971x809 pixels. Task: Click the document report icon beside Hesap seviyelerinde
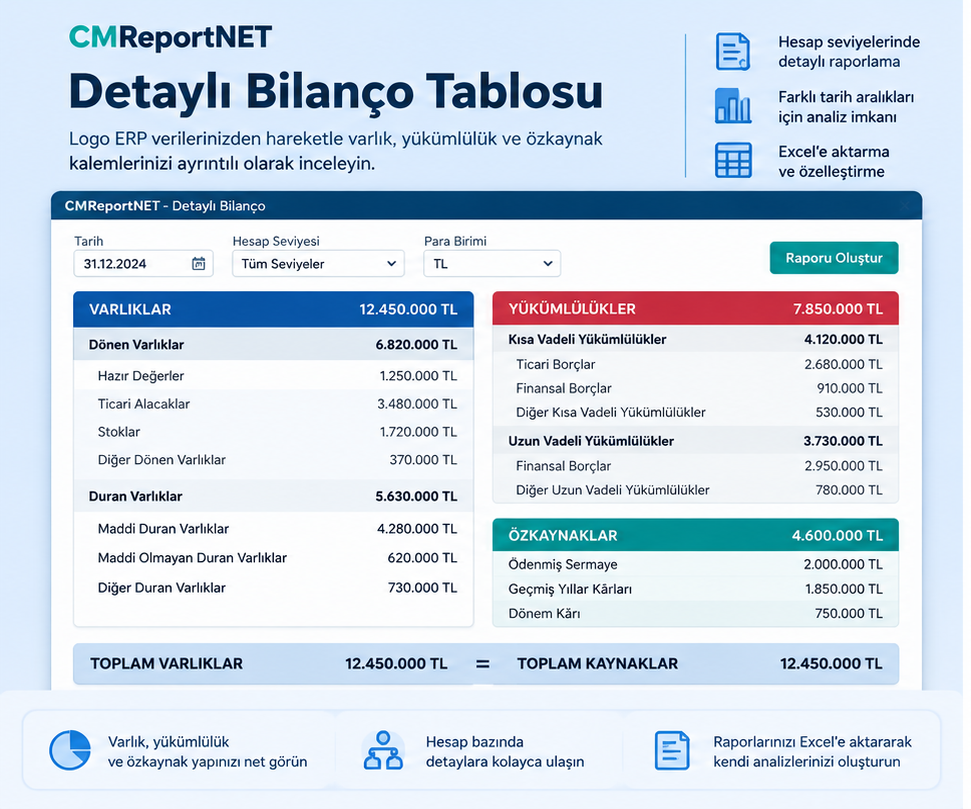tap(733, 51)
